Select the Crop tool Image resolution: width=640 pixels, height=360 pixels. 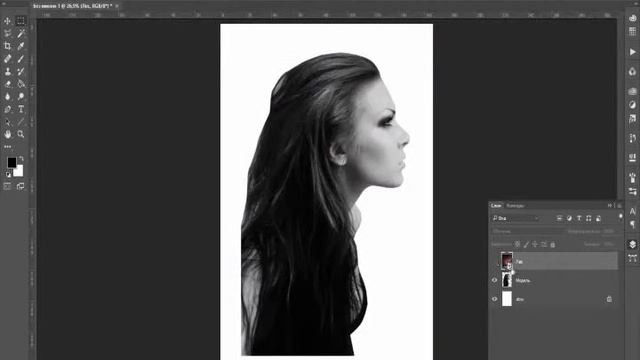click(7, 46)
